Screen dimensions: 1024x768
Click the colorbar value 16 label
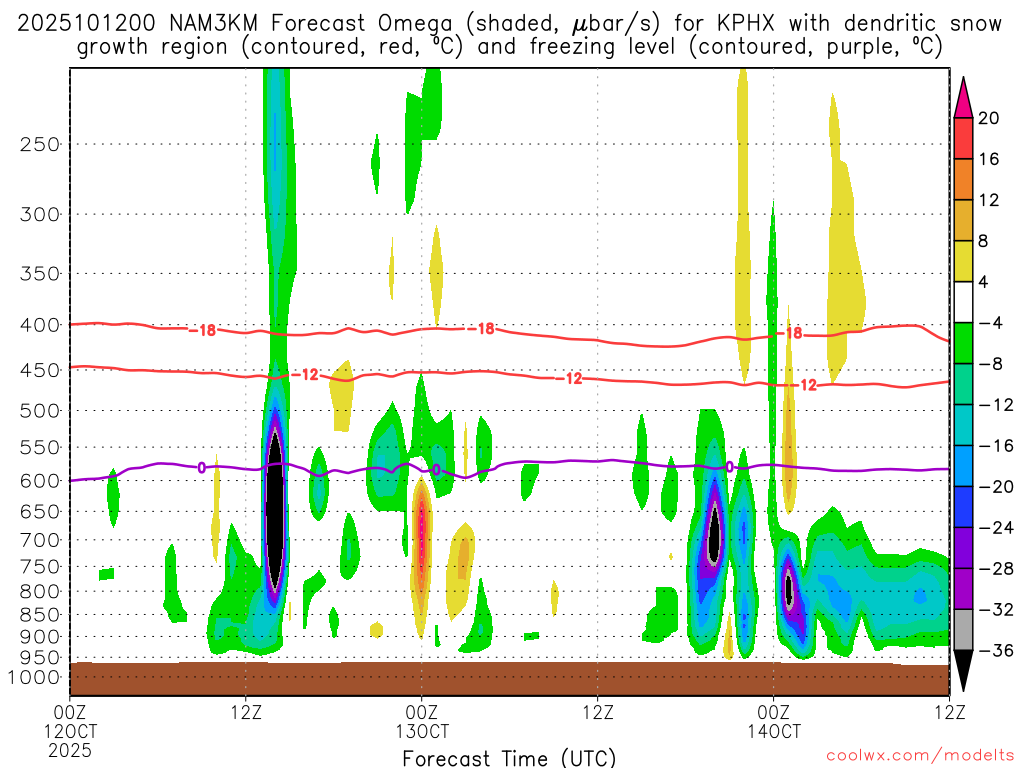coord(988,159)
